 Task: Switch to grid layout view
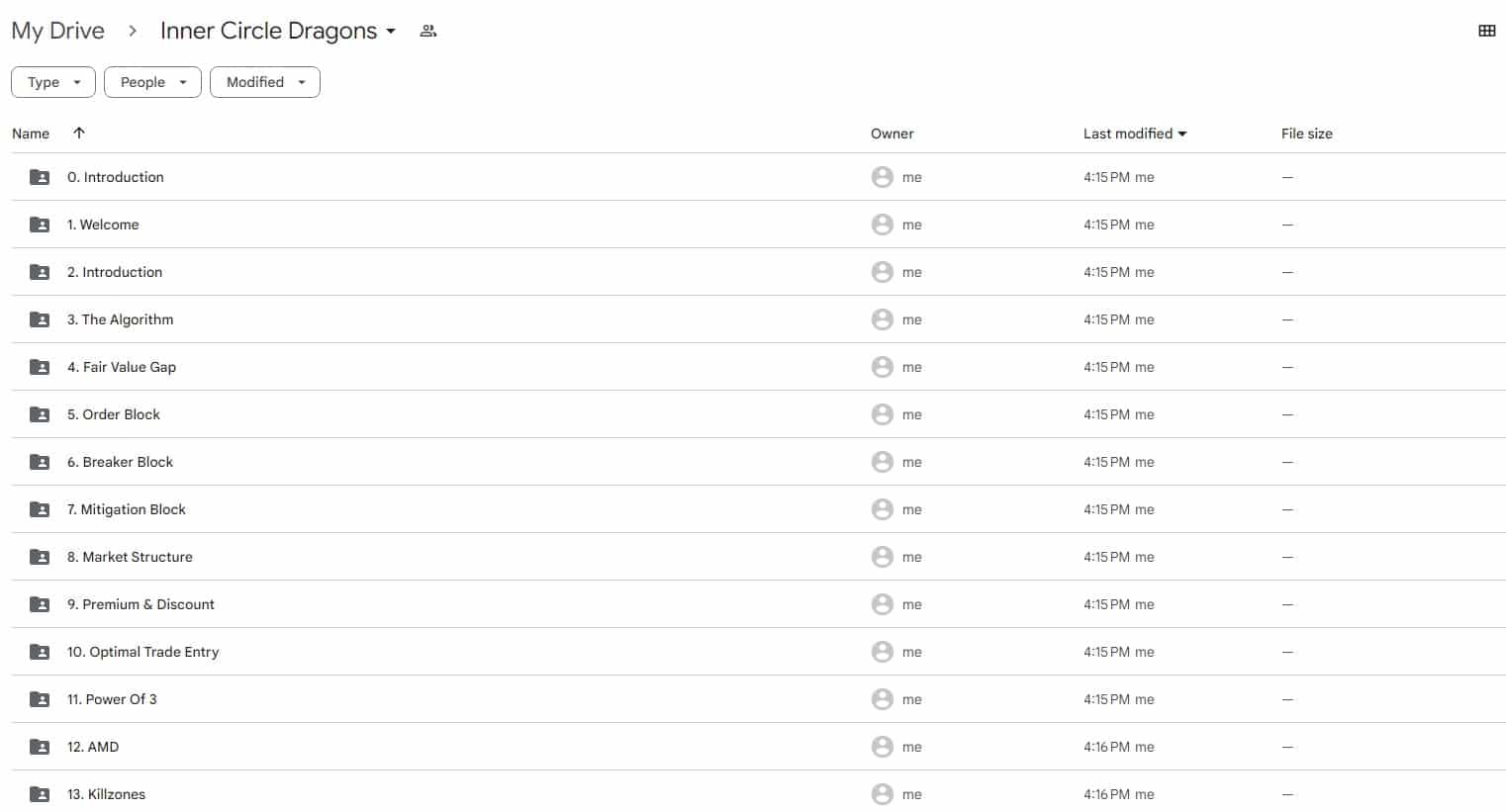1486,31
